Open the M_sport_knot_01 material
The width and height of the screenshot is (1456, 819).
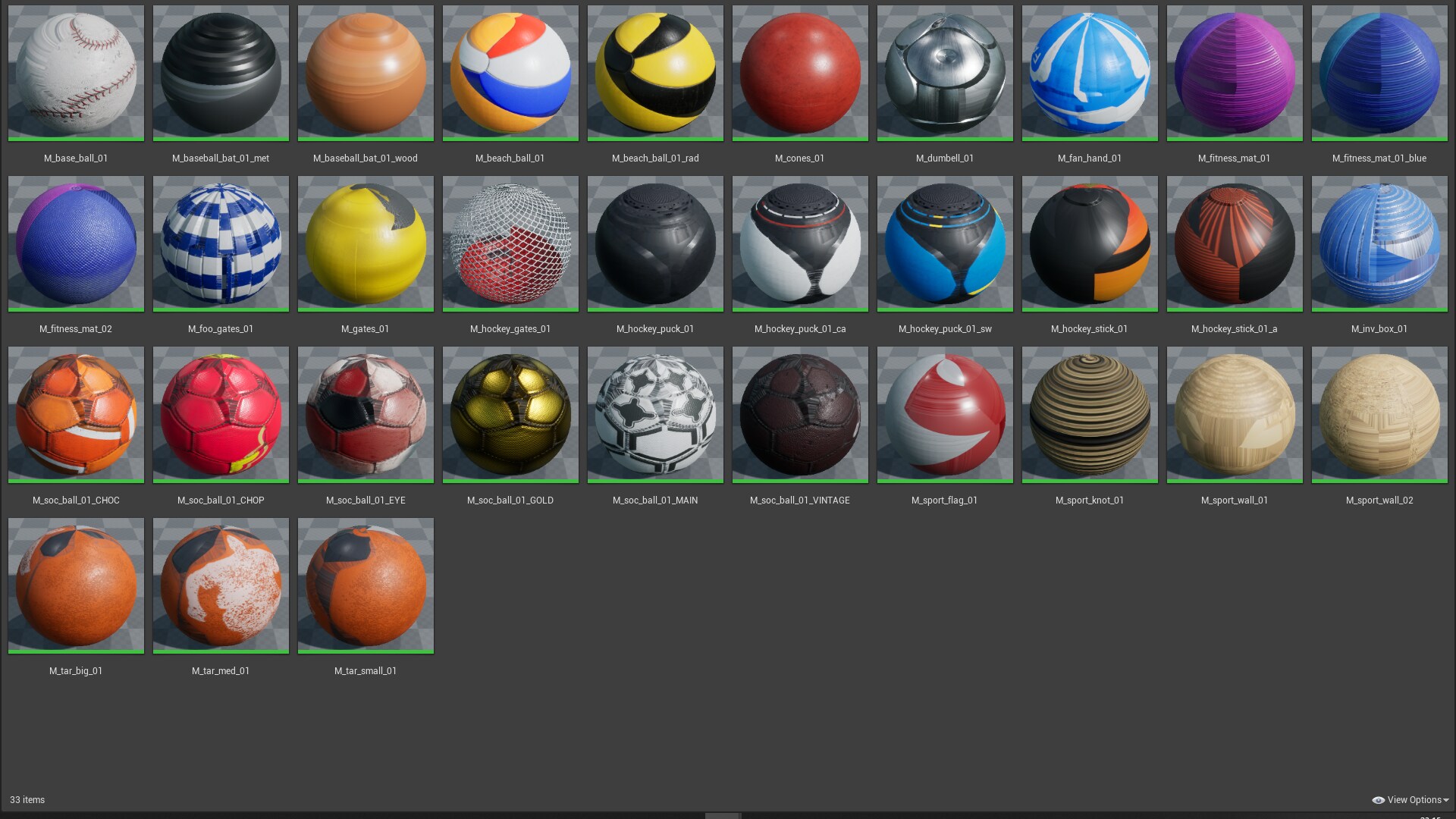(x=1089, y=415)
